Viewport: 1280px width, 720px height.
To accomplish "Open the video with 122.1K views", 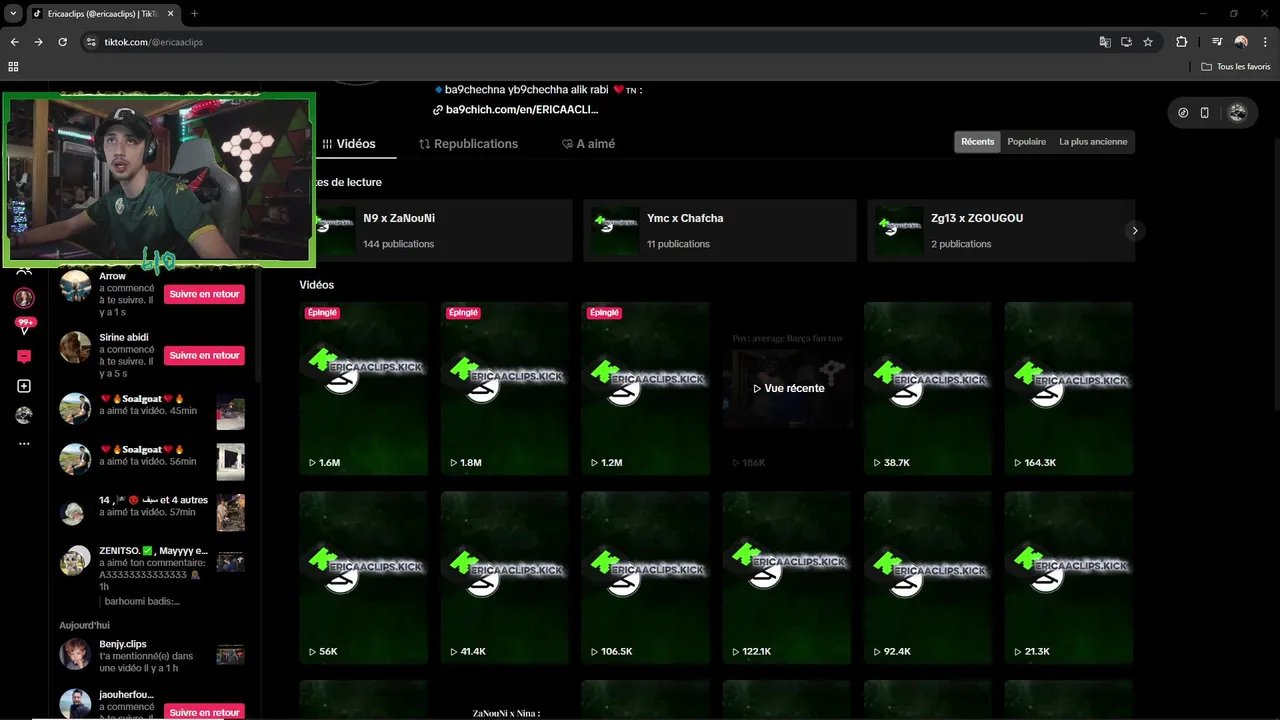I will 788,577.
